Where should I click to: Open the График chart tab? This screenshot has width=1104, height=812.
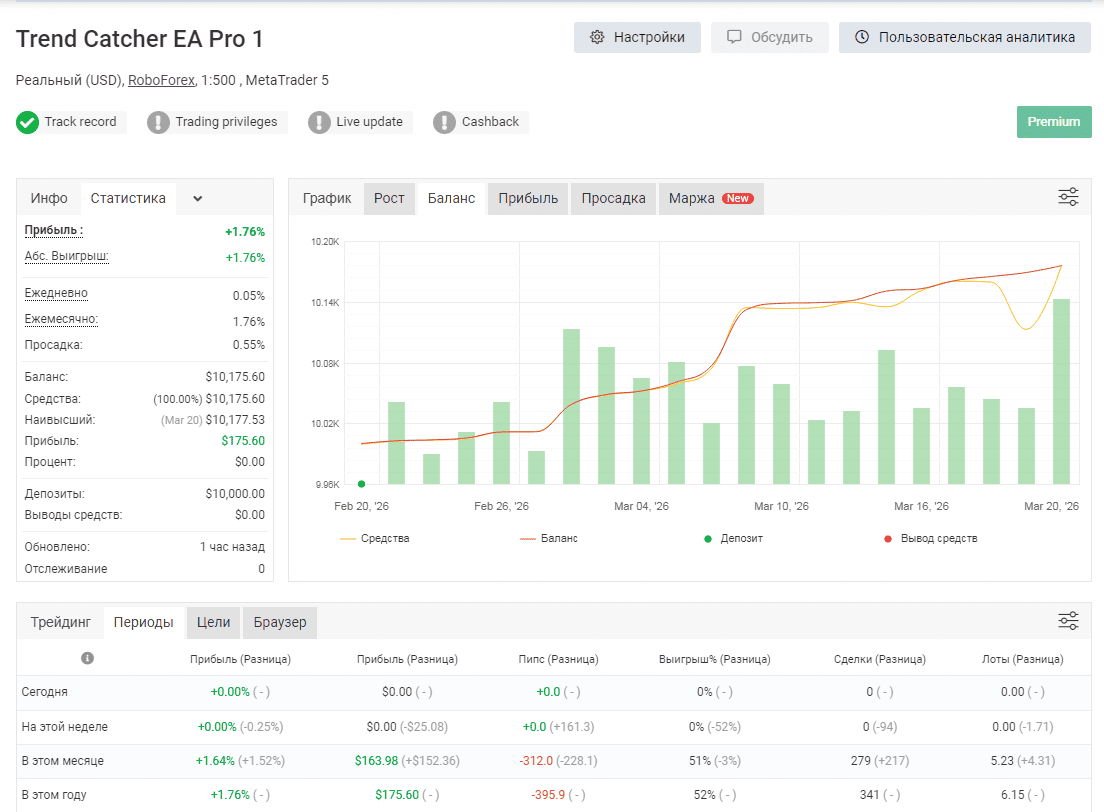coord(327,199)
